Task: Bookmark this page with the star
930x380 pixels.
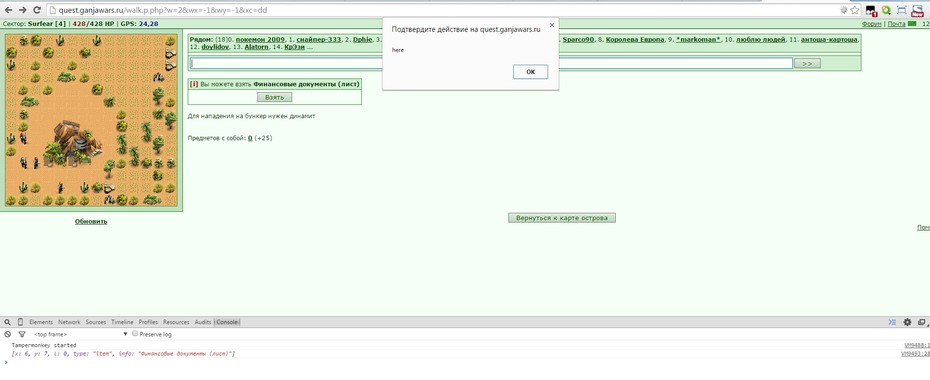Action: [x=855, y=10]
